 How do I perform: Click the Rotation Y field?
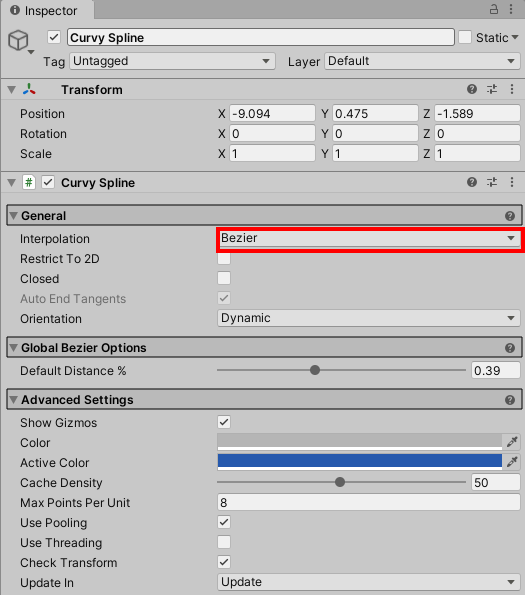375,134
